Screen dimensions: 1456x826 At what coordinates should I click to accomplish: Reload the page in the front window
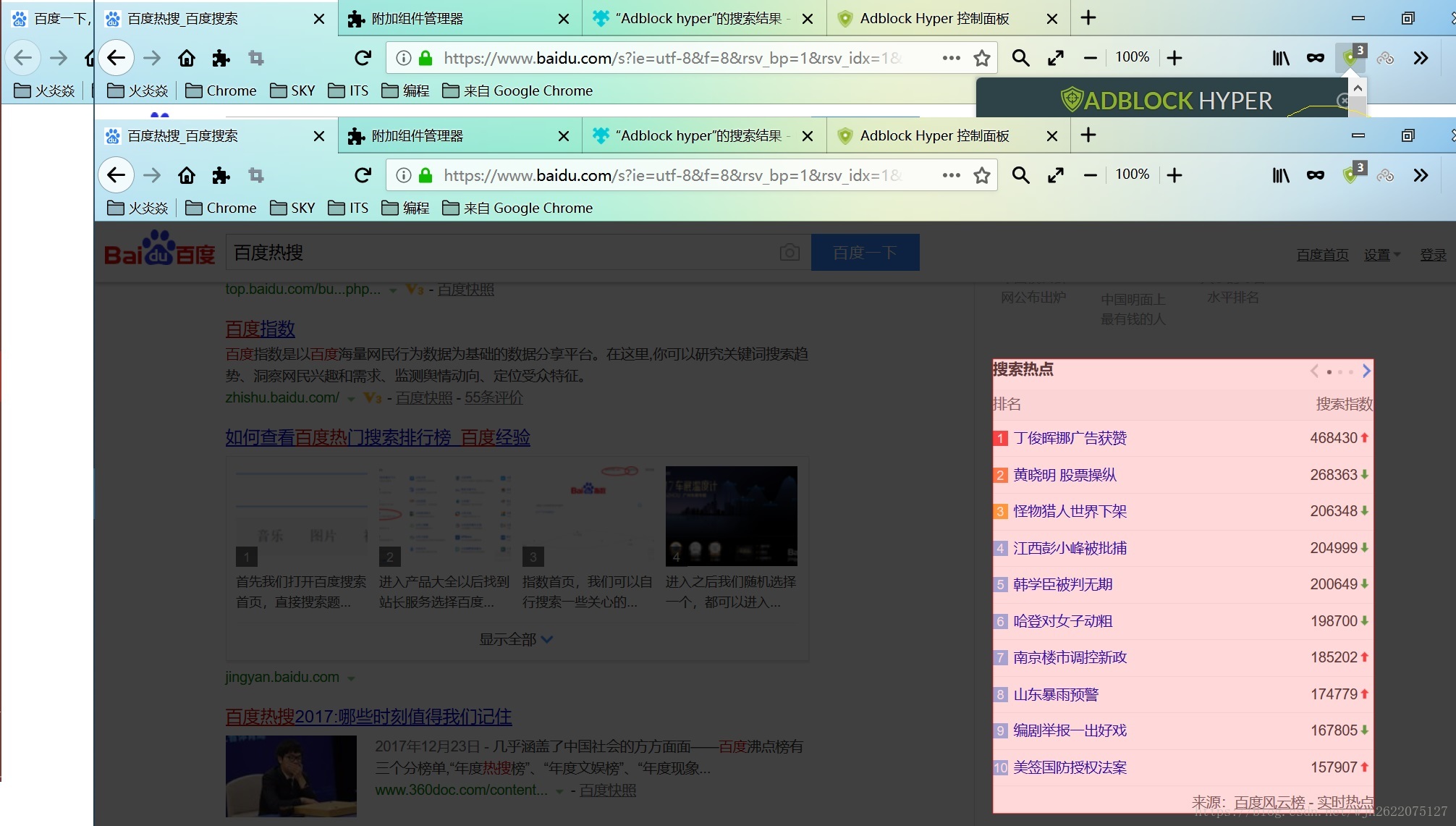tap(363, 175)
